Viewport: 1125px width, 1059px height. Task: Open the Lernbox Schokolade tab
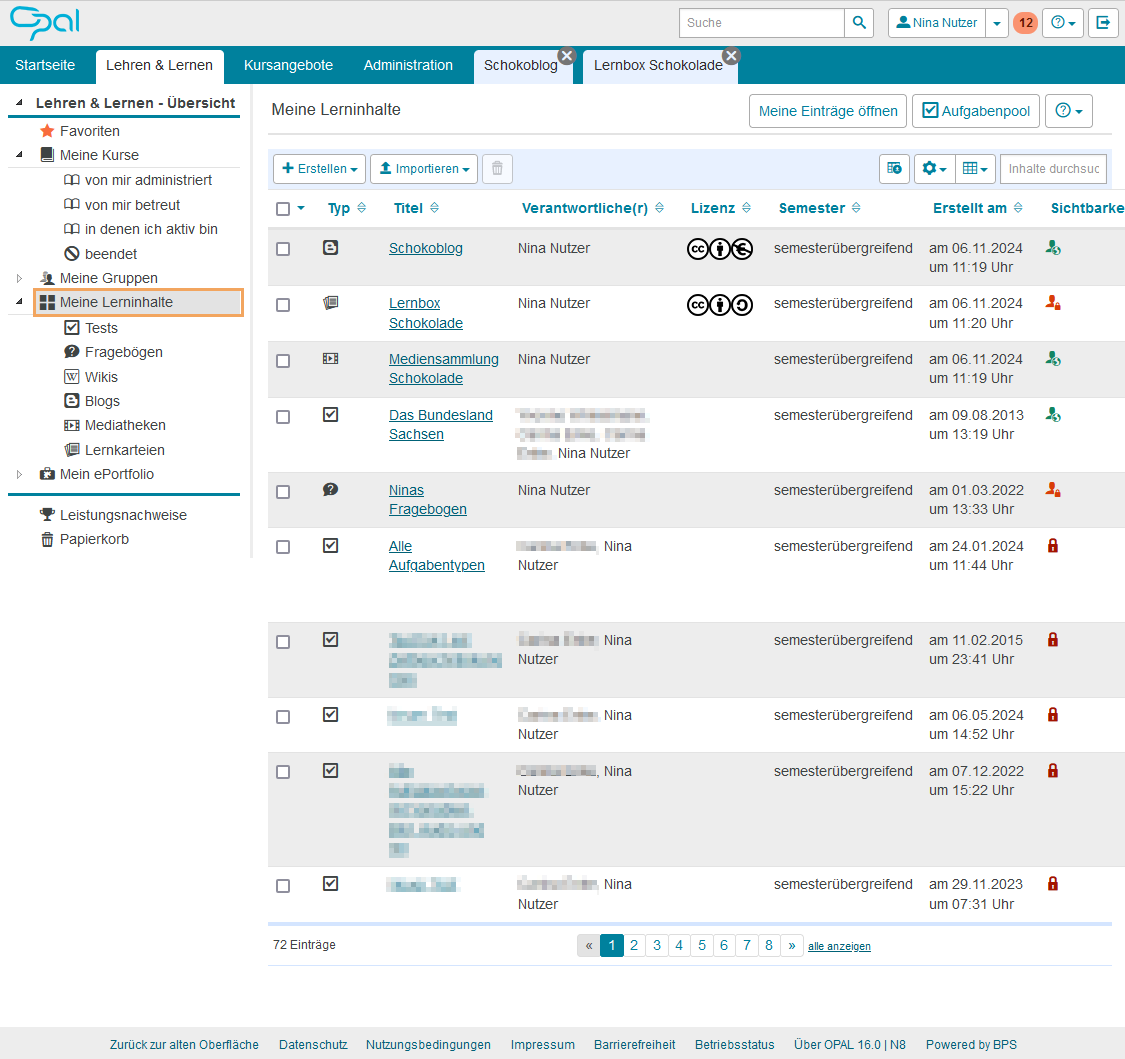658,65
